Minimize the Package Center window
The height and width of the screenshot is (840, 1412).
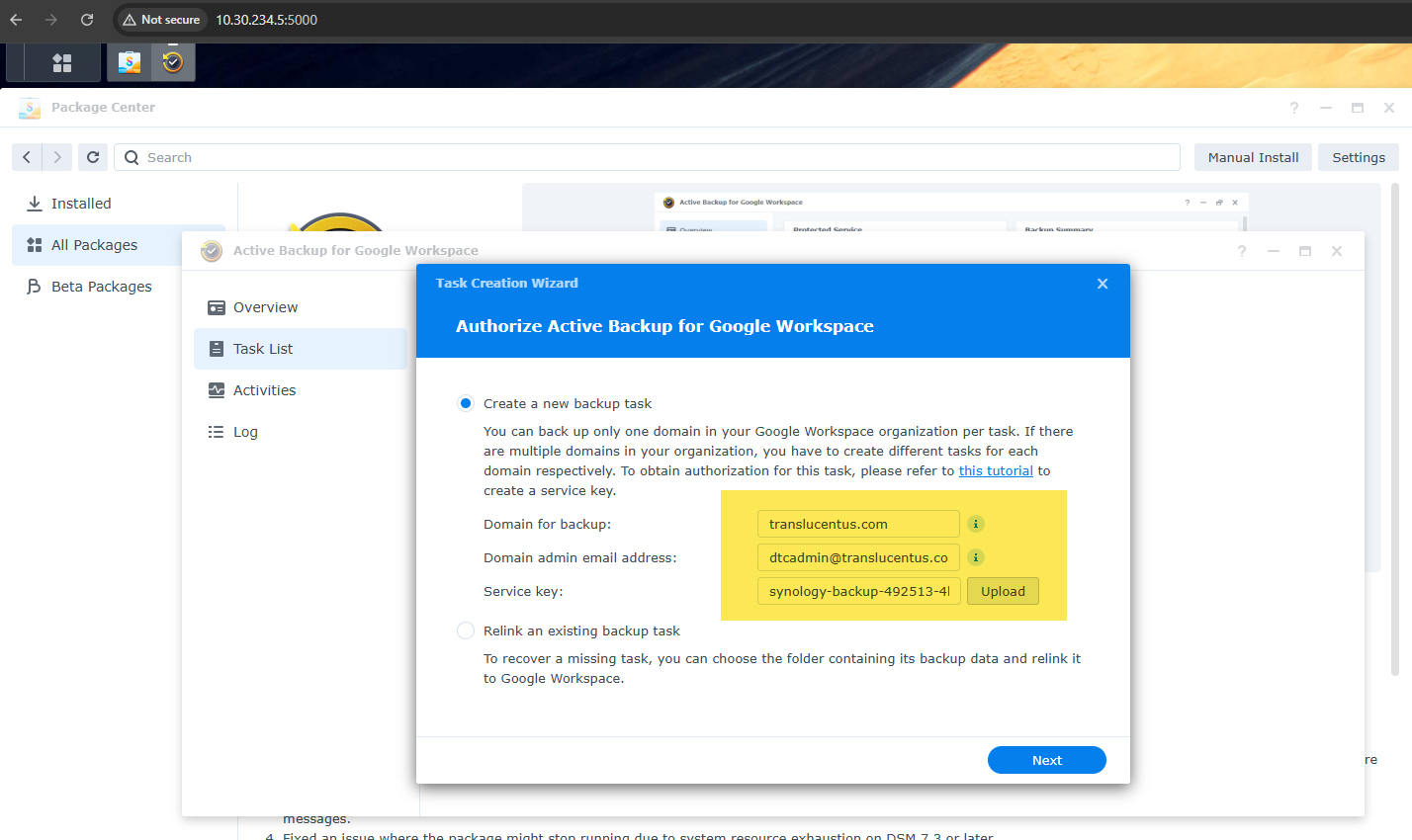click(x=1326, y=108)
